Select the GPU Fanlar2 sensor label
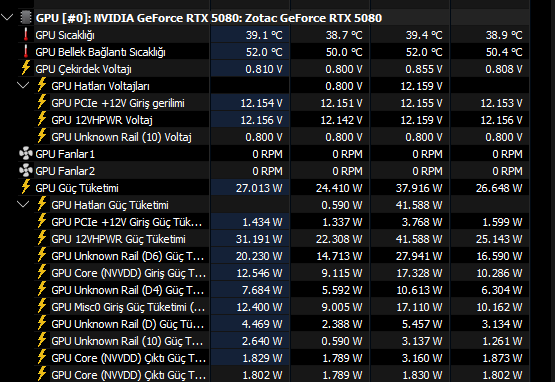Viewport: 555px width, 382px height. pos(65,171)
